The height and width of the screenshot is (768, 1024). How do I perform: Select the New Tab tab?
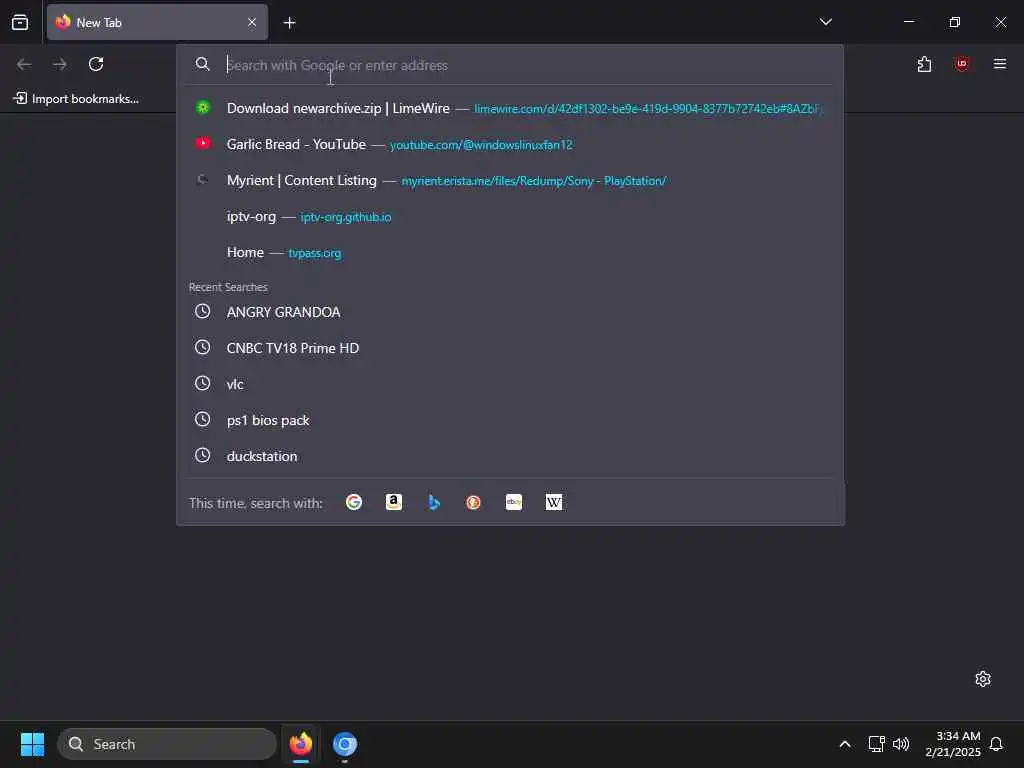pos(157,23)
